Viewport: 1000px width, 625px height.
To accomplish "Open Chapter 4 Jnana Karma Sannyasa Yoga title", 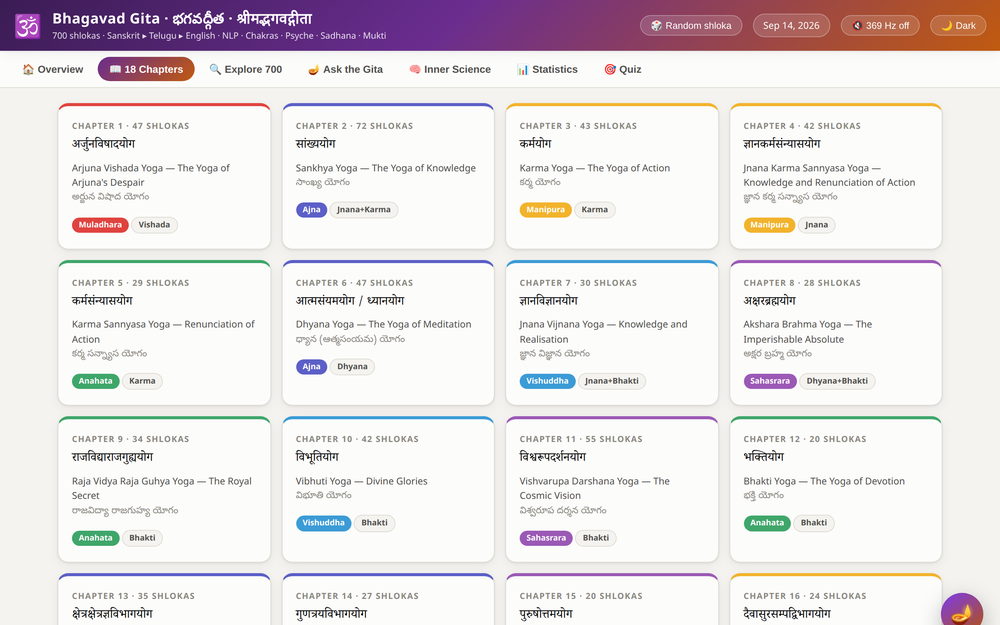I will pos(829,175).
